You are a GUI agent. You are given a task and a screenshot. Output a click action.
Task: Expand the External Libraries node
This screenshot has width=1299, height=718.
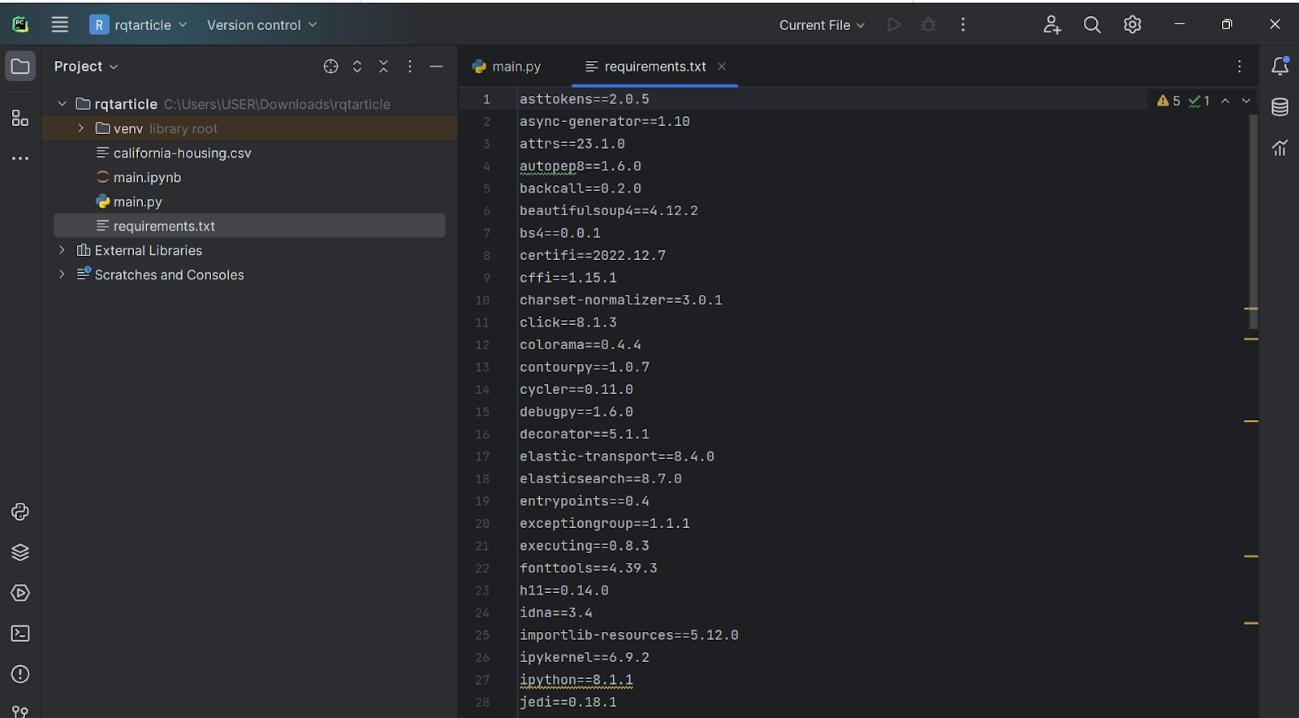[62, 250]
